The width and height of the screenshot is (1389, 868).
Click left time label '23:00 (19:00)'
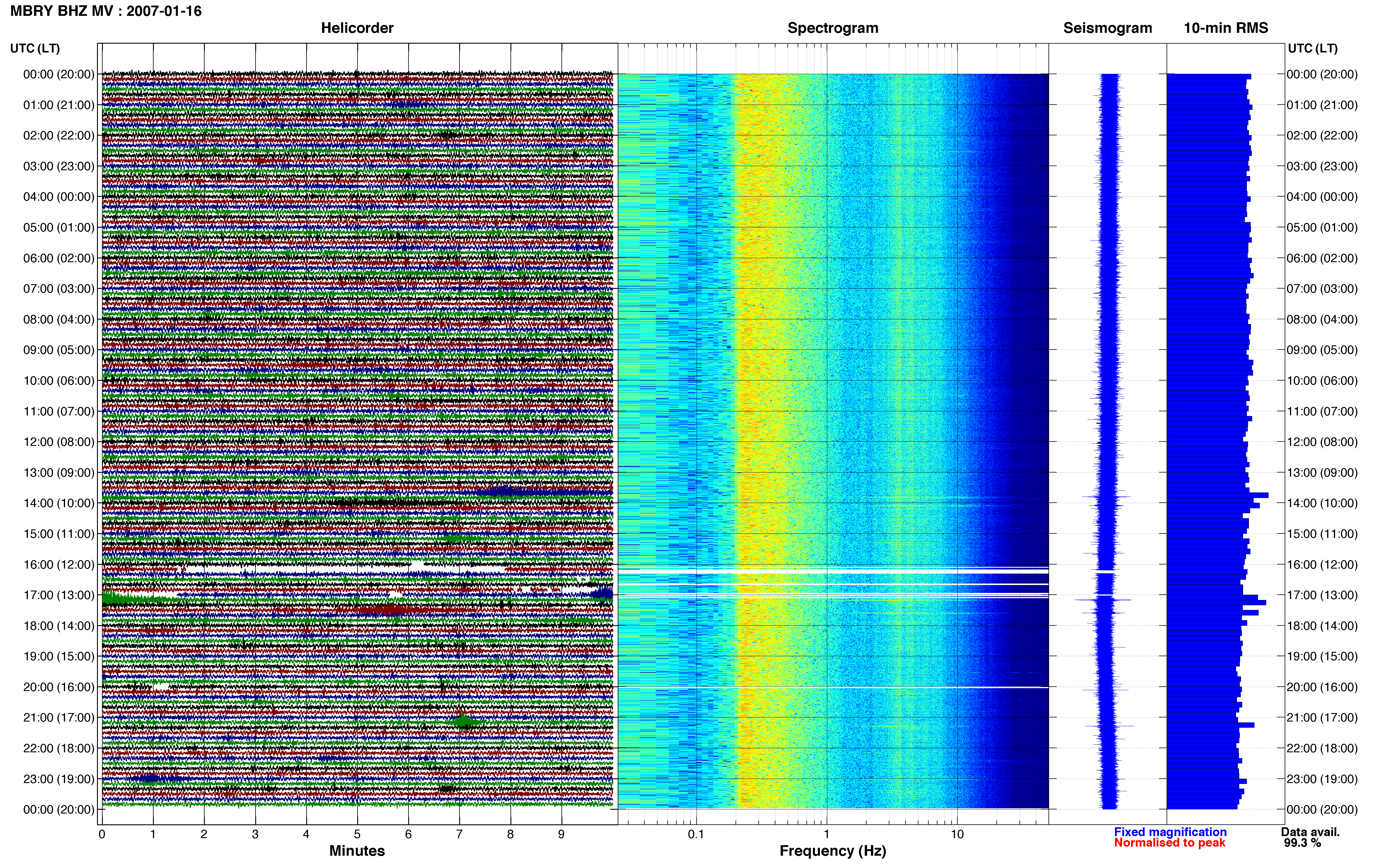59,779
